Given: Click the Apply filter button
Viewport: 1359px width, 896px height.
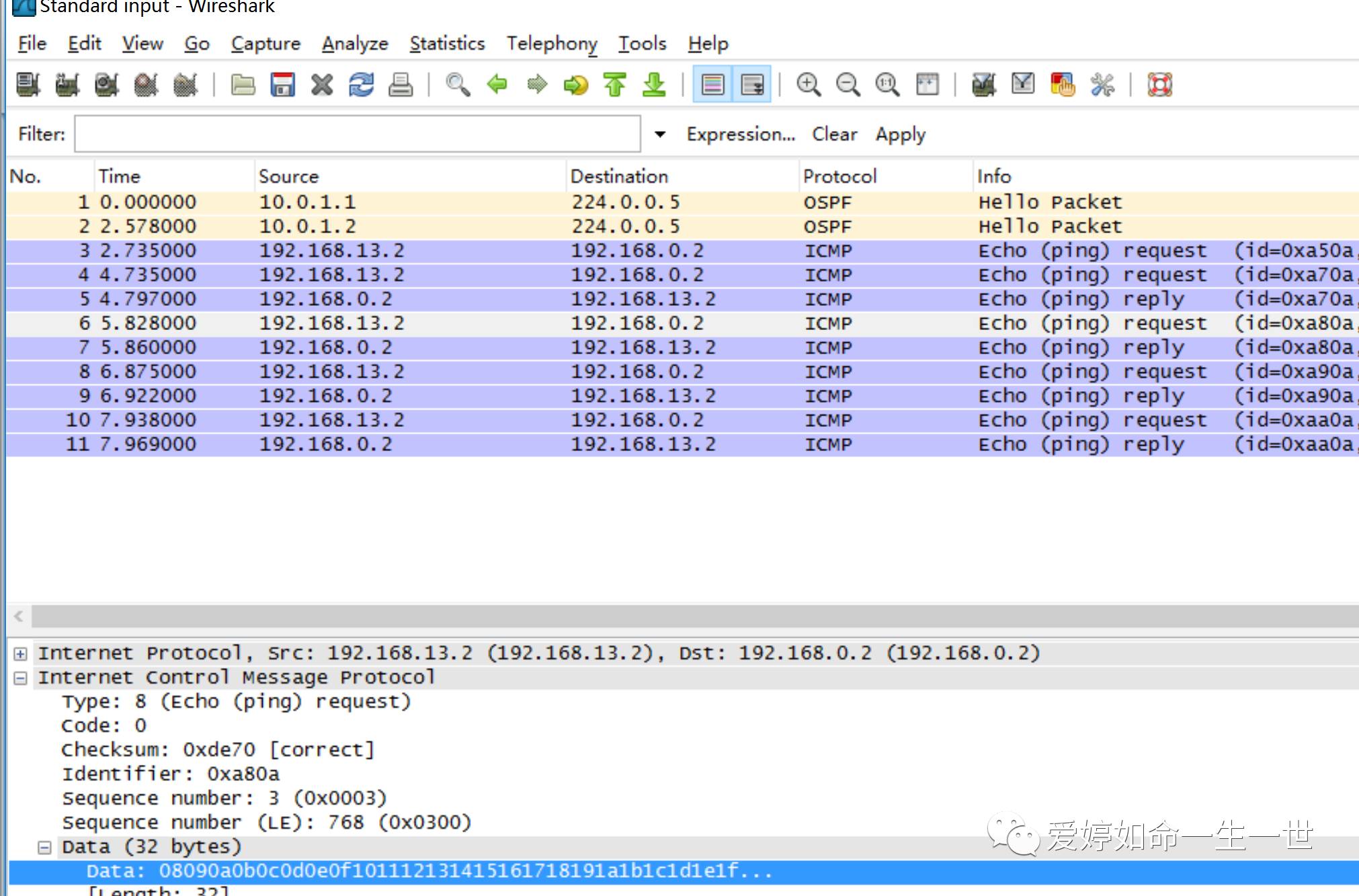Looking at the screenshot, I should click(x=900, y=134).
